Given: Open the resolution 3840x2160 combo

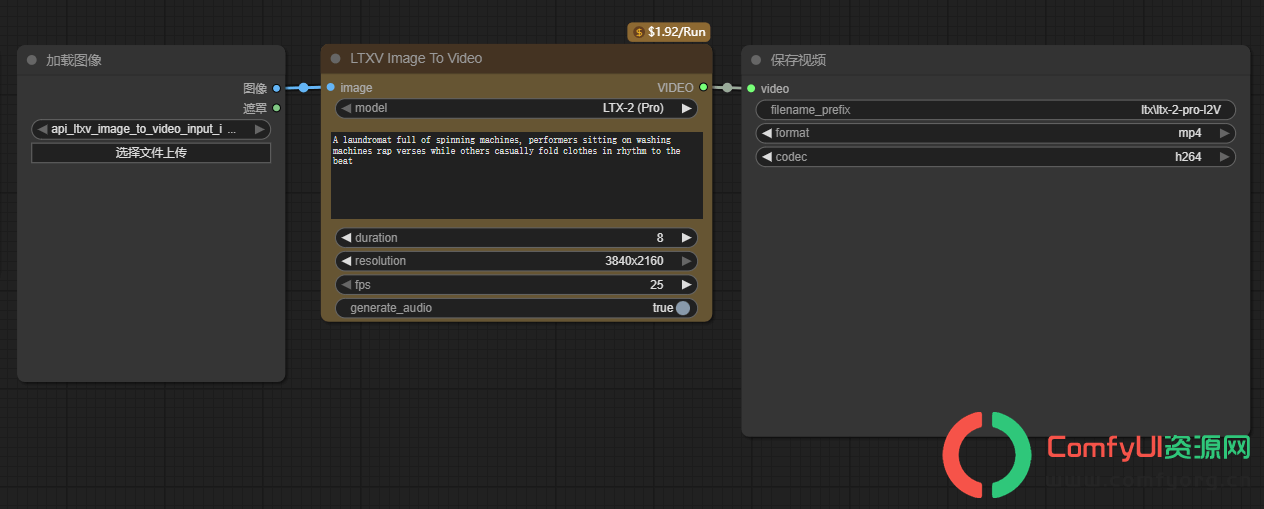Looking at the screenshot, I should pyautogui.click(x=516, y=261).
